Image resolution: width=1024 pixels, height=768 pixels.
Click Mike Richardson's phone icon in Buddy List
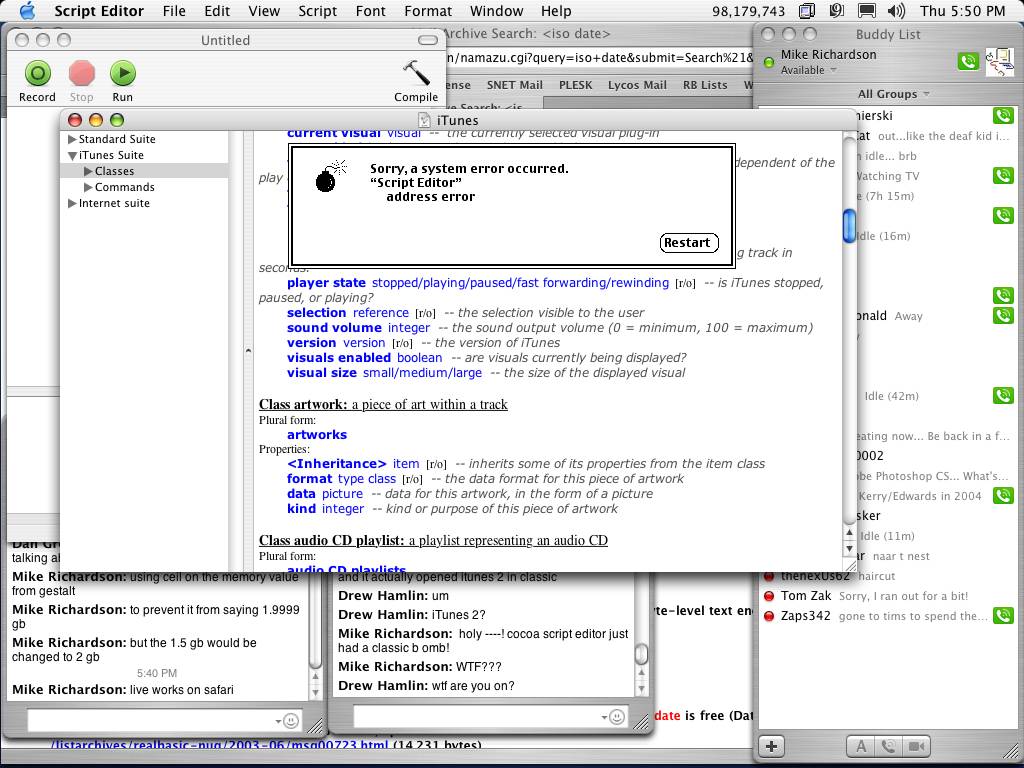click(x=968, y=61)
